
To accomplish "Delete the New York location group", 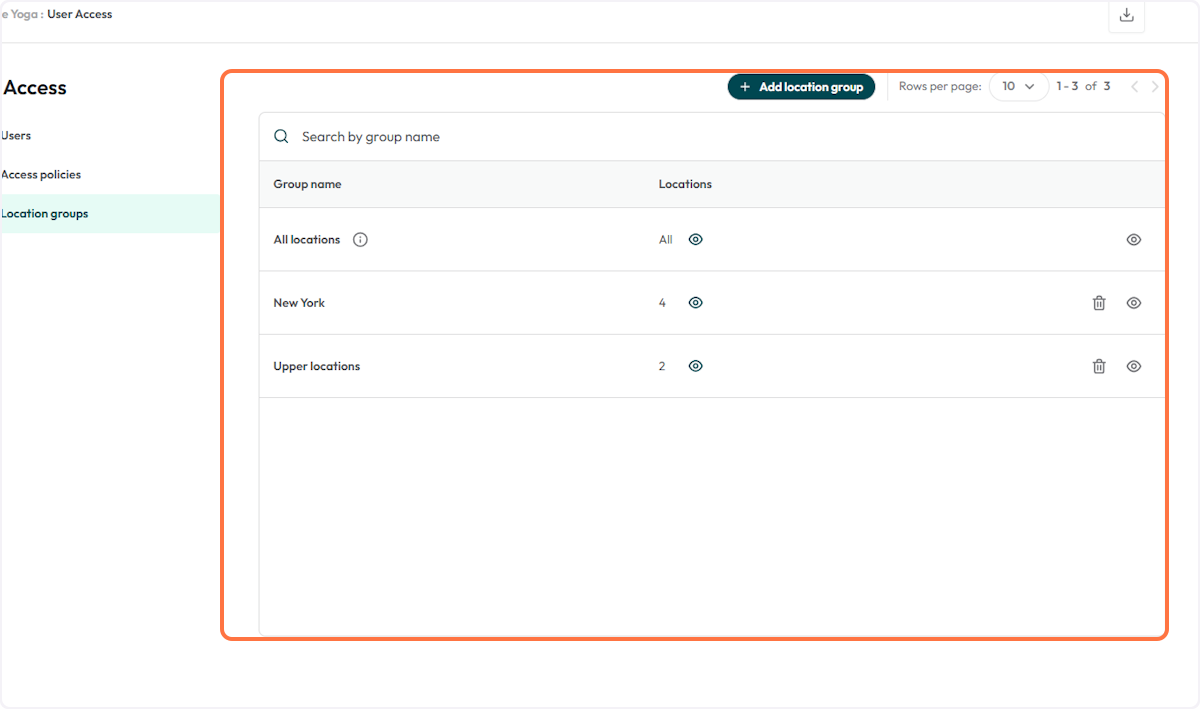I will [x=1099, y=302].
